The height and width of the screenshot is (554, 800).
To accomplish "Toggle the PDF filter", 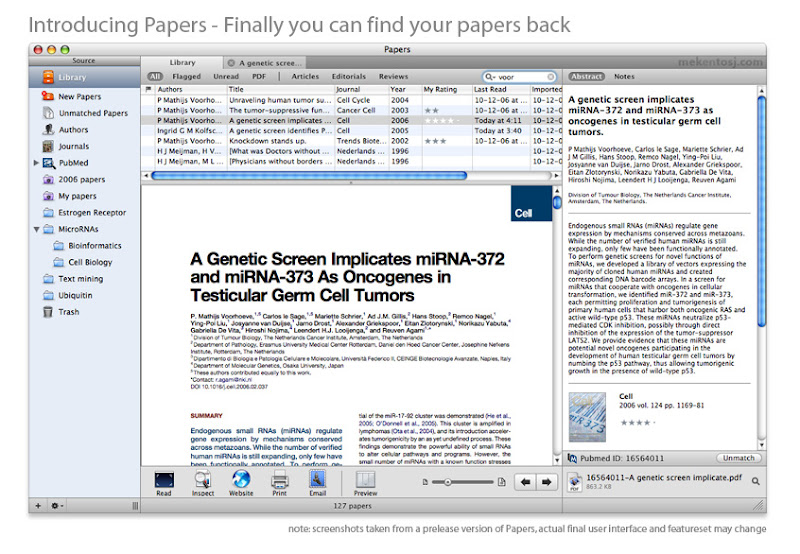I will tap(259, 77).
